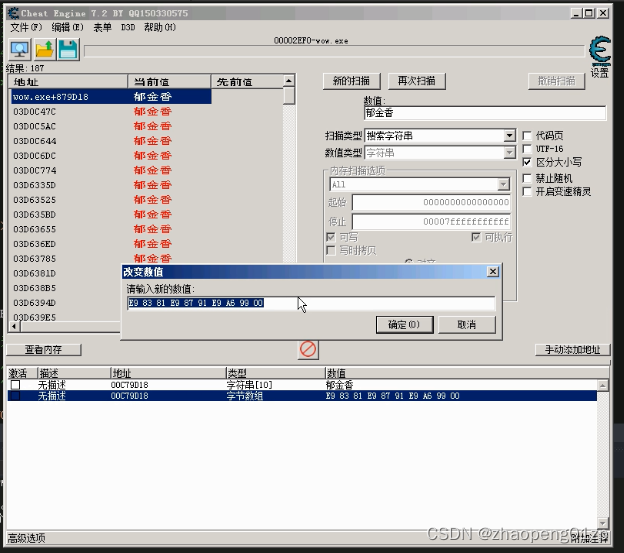Open the Cheat Engine logo settings

tap(600, 51)
